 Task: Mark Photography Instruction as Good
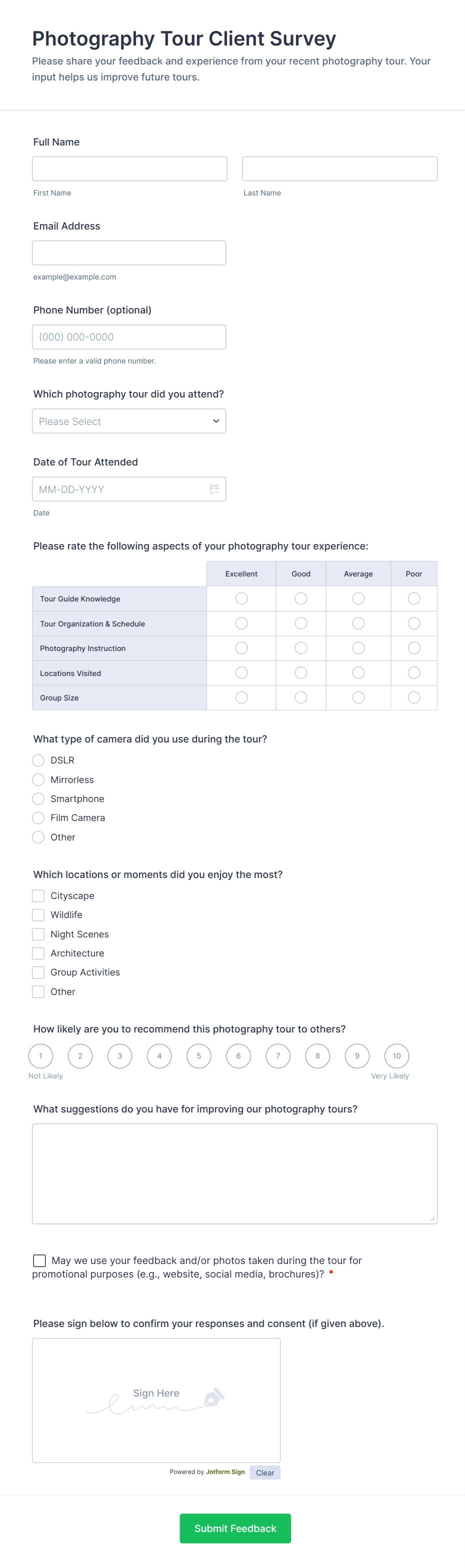click(x=300, y=648)
